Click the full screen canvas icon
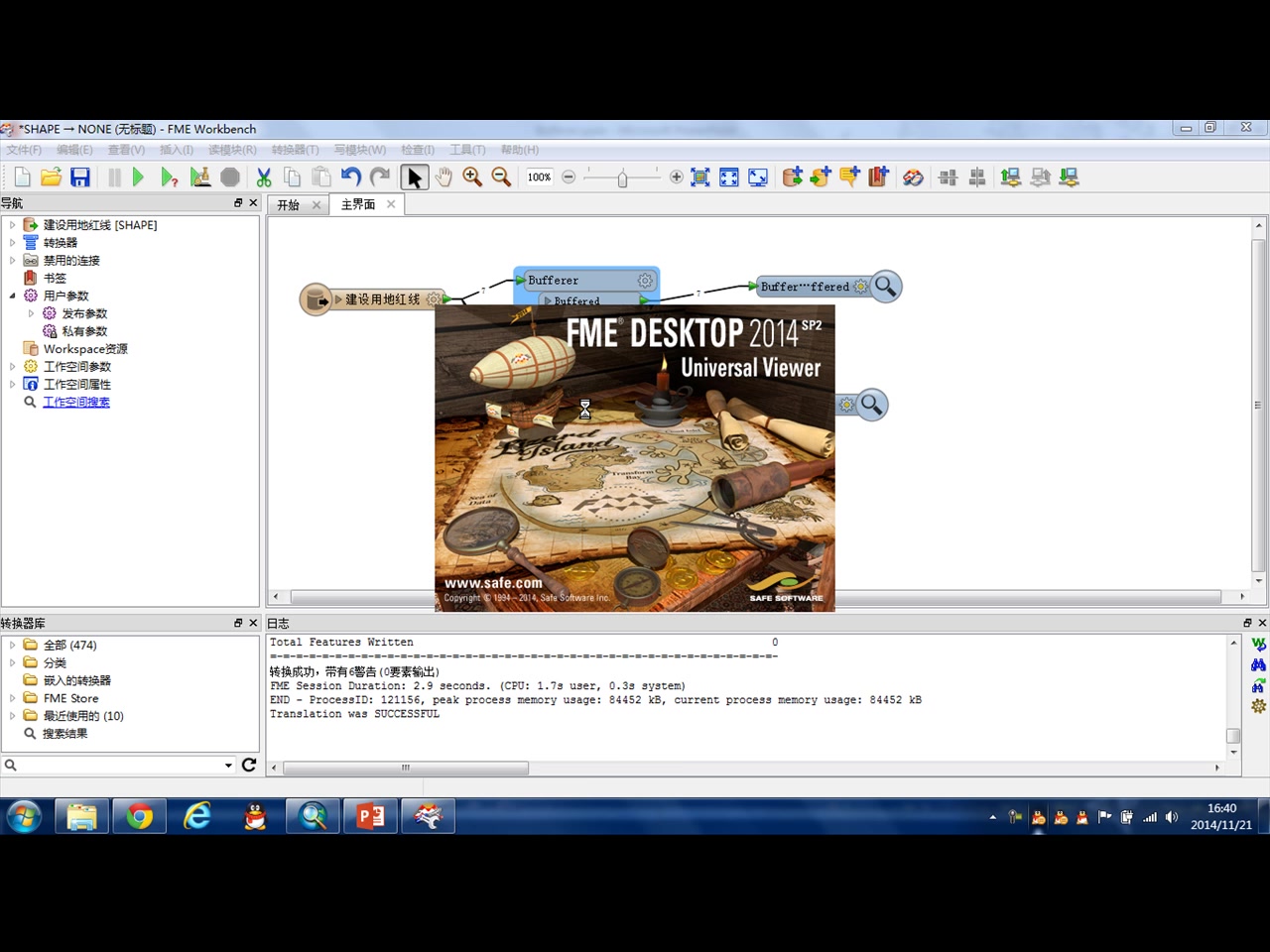 758,177
